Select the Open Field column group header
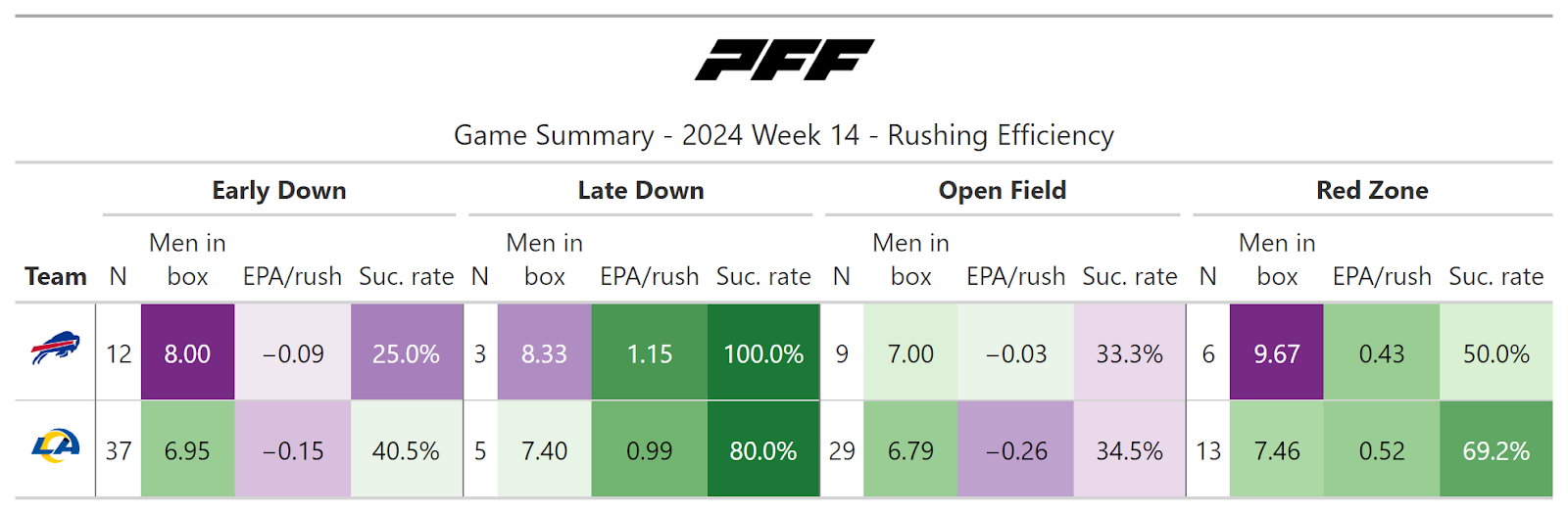The width and height of the screenshot is (1568, 514). 1003,190
